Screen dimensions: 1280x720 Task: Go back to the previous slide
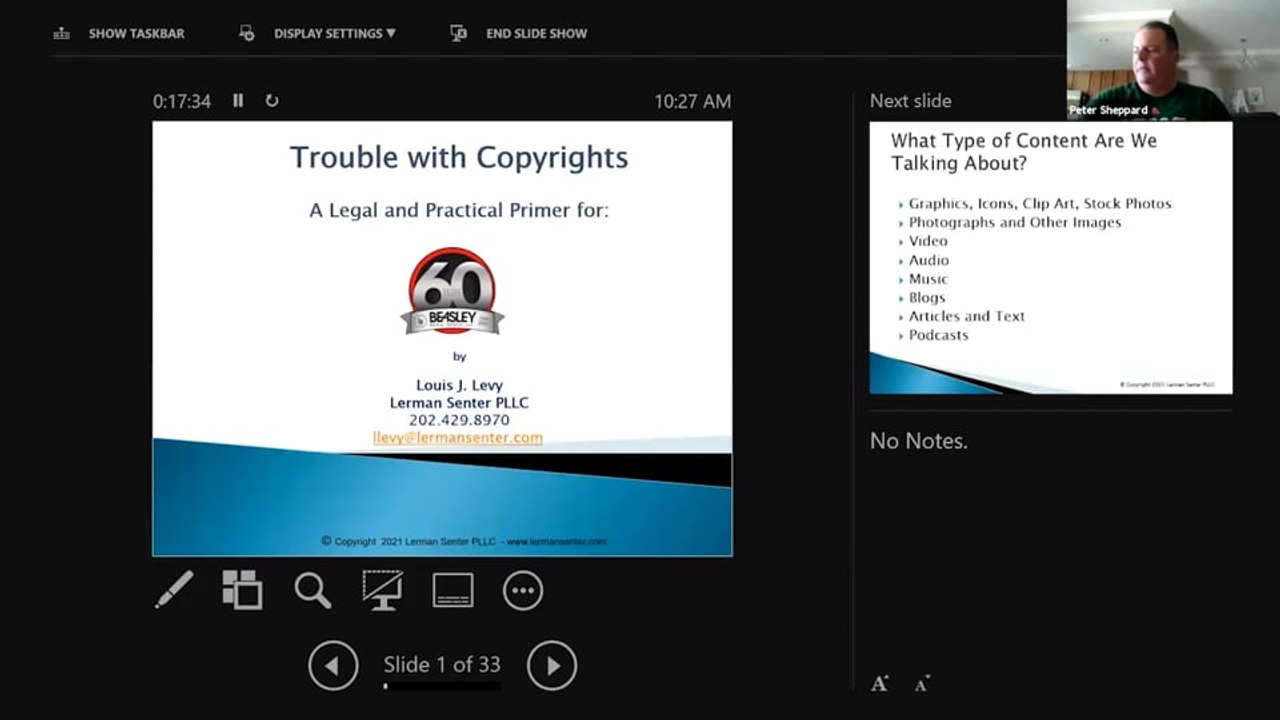(x=333, y=665)
